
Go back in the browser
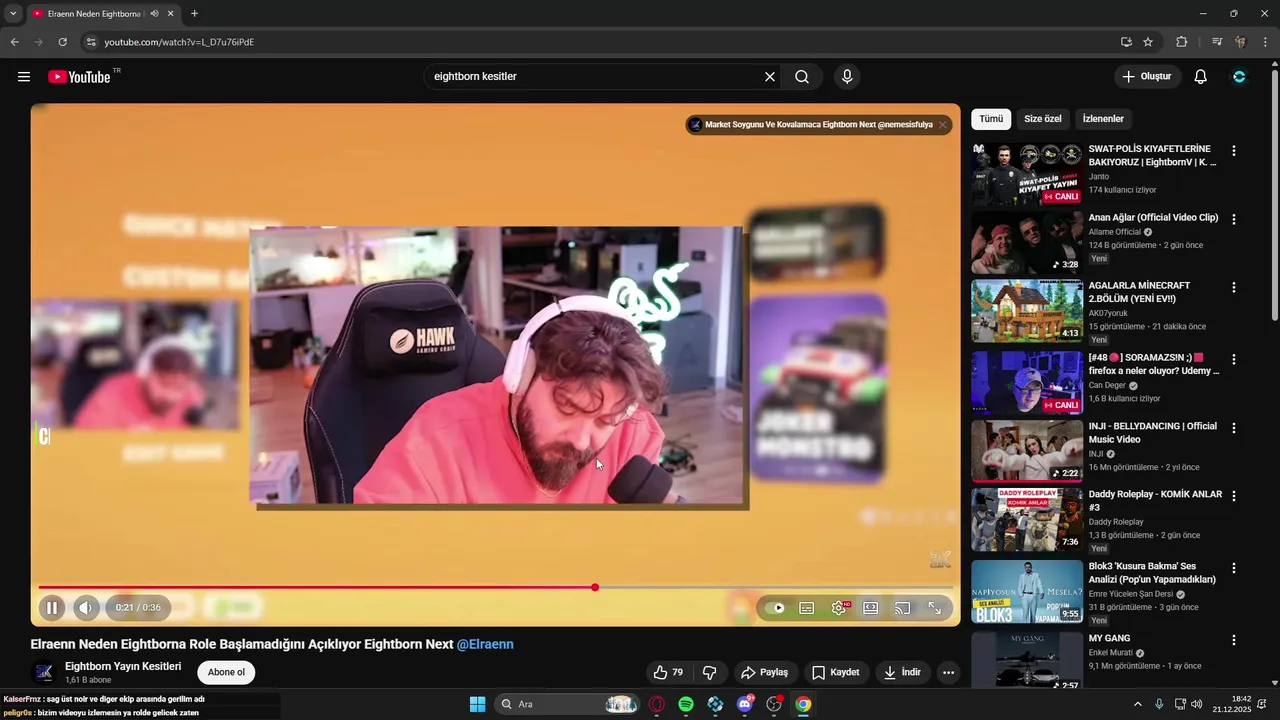(x=14, y=42)
